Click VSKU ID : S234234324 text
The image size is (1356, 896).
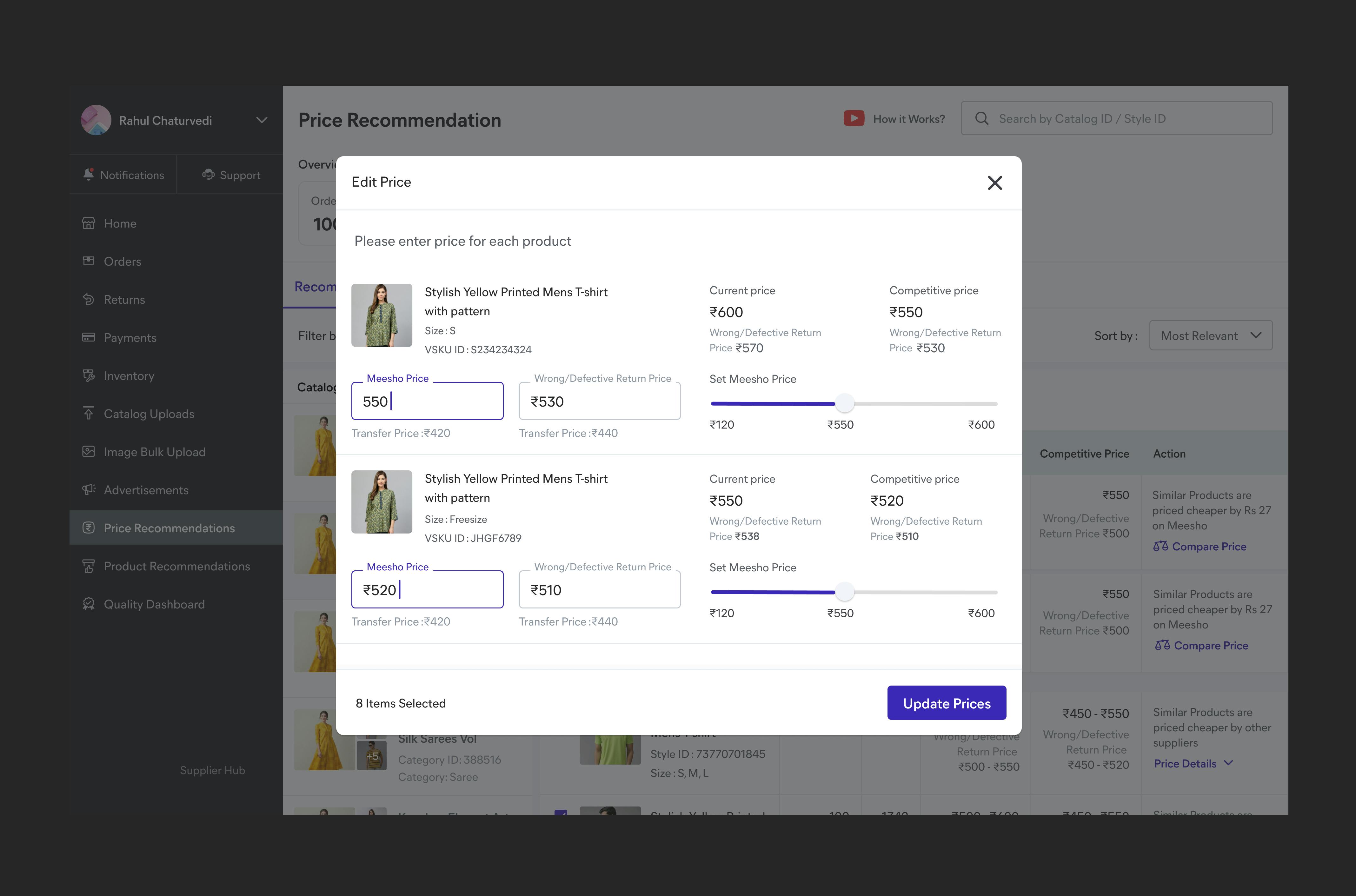point(478,350)
